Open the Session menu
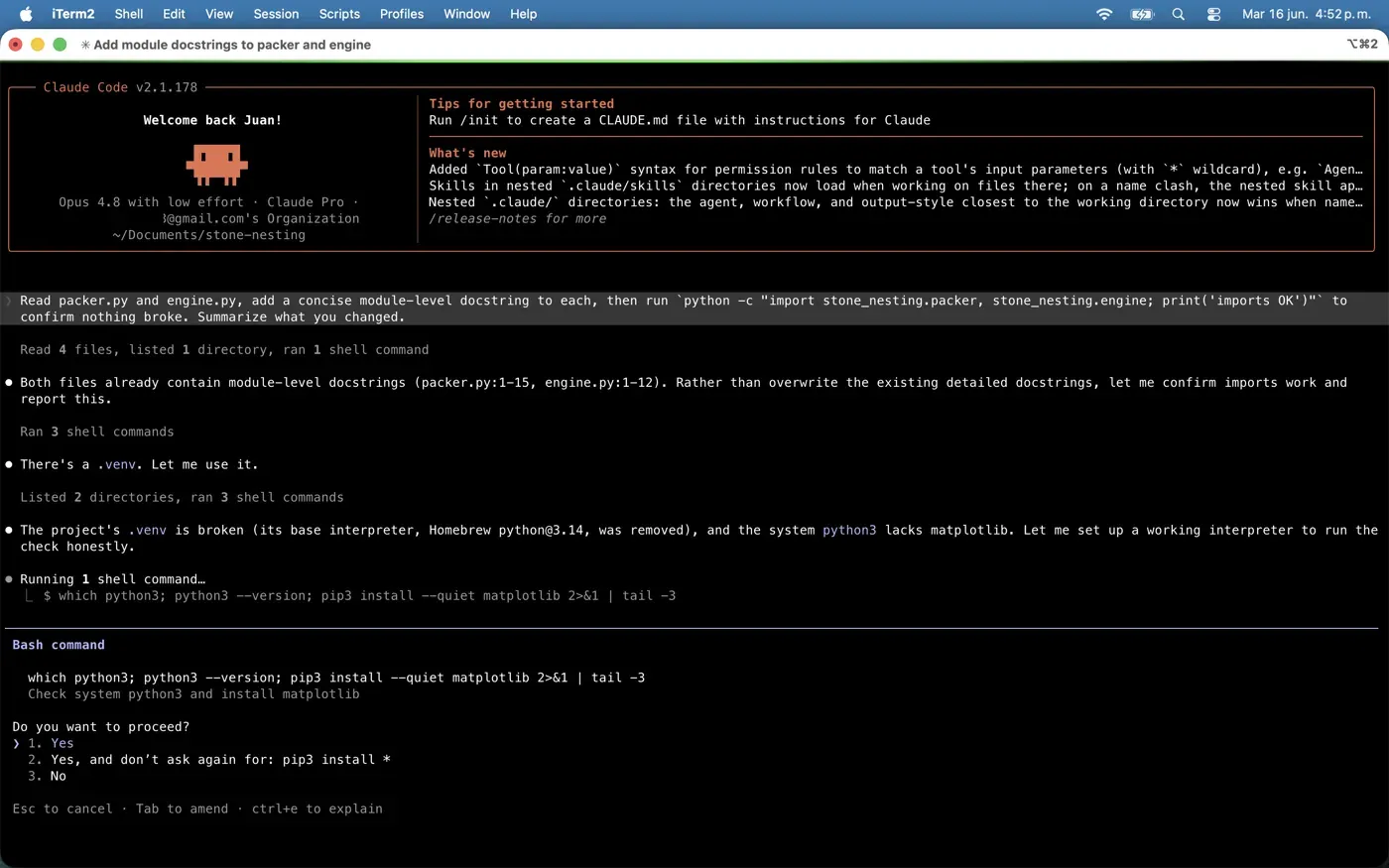This screenshot has height=868, width=1389. point(276,14)
